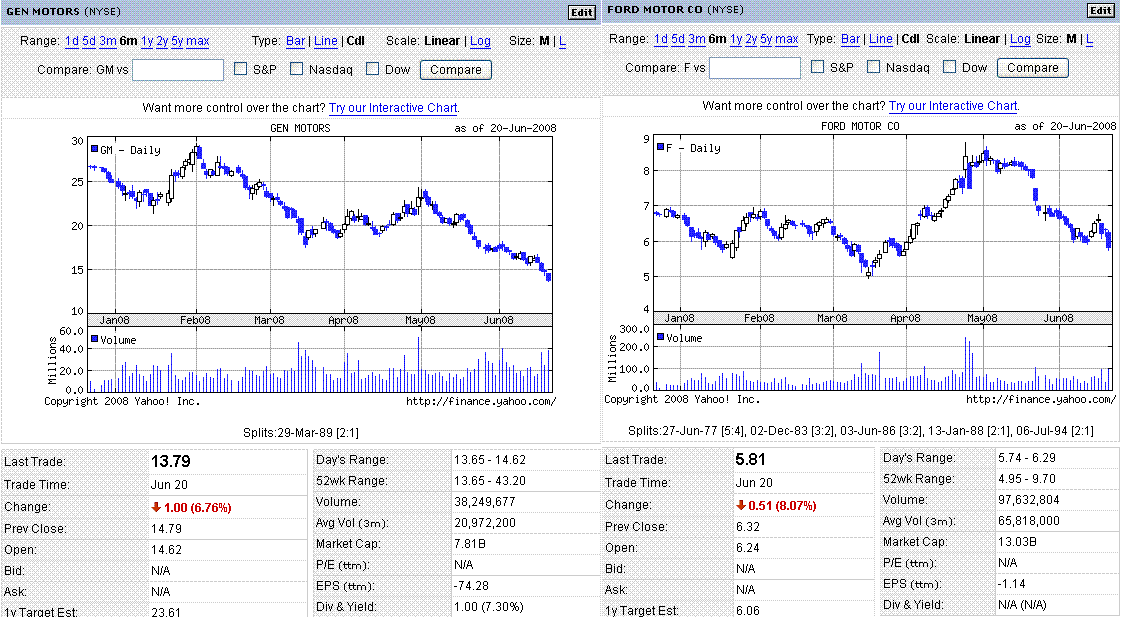The image size is (1123, 618).
Task: Select 1d range for GM chart
Action: [72, 41]
